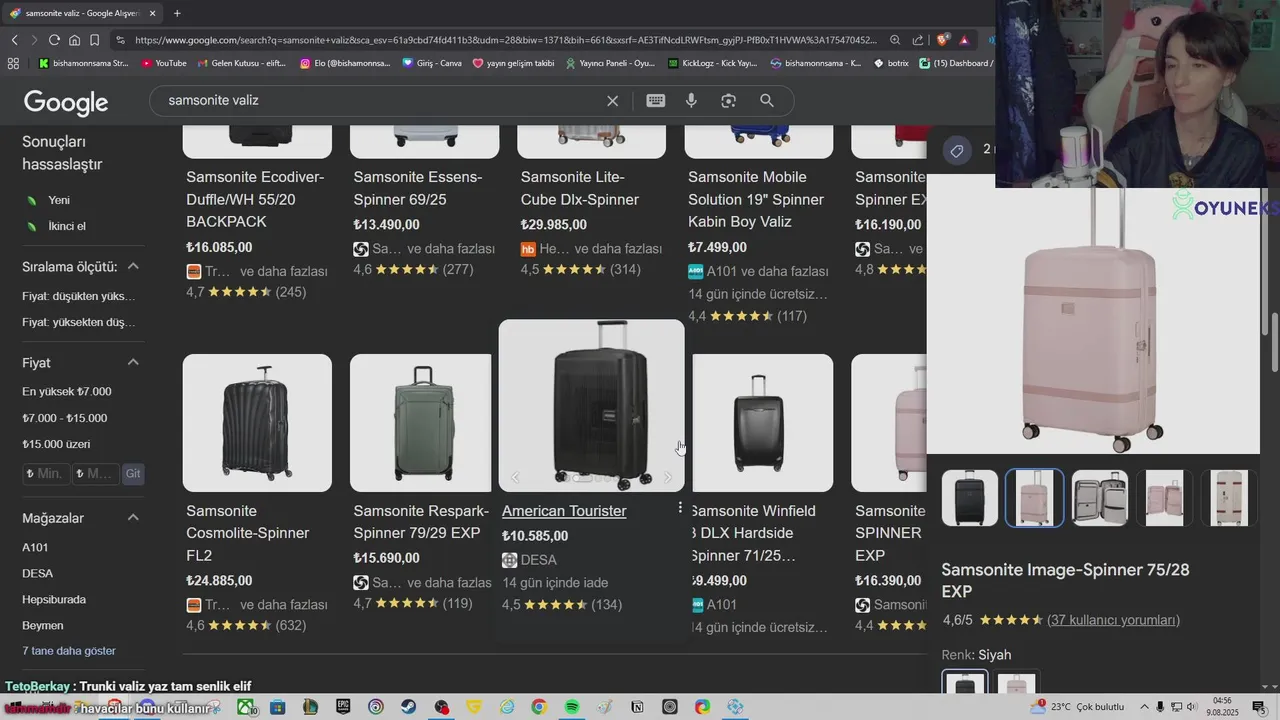Open Samsonite Lite-Cube Dlx-Spinner listing
The height and width of the screenshot is (720, 1280).
coord(580,188)
